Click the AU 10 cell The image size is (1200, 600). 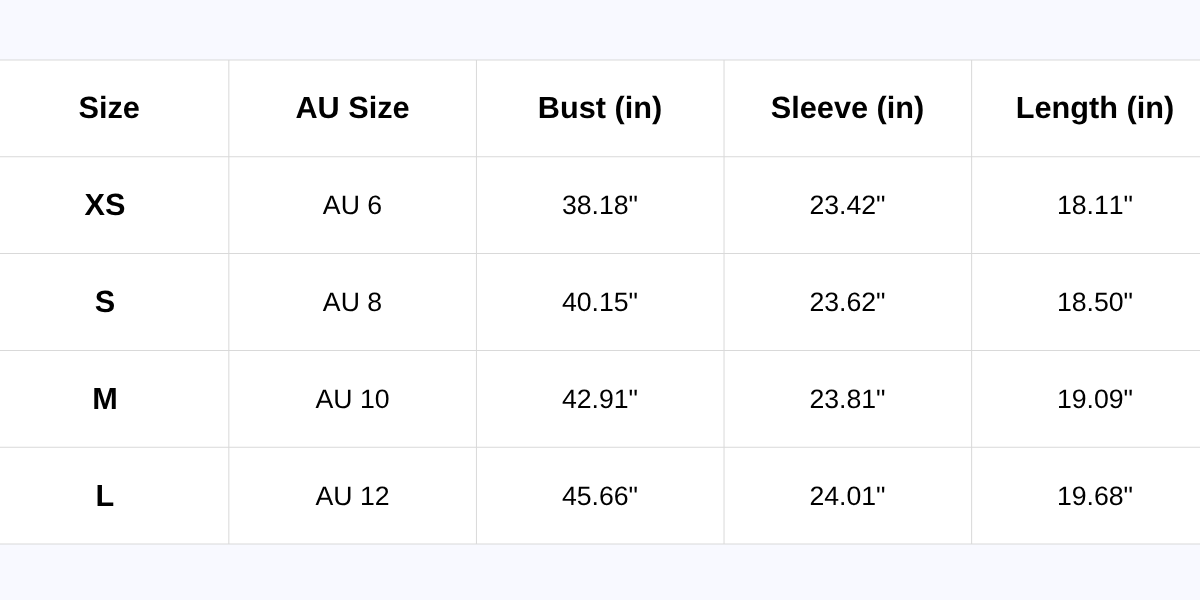point(352,399)
